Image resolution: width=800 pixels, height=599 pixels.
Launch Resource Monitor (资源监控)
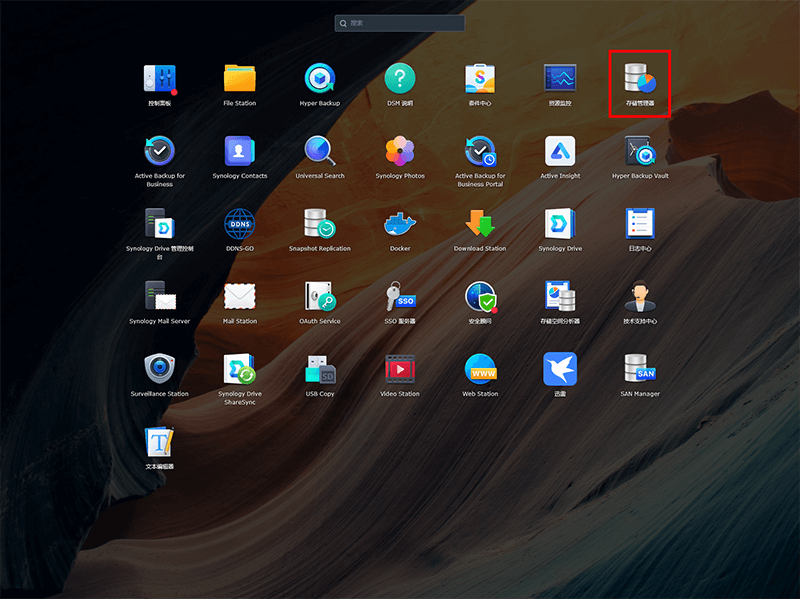pyautogui.click(x=560, y=79)
